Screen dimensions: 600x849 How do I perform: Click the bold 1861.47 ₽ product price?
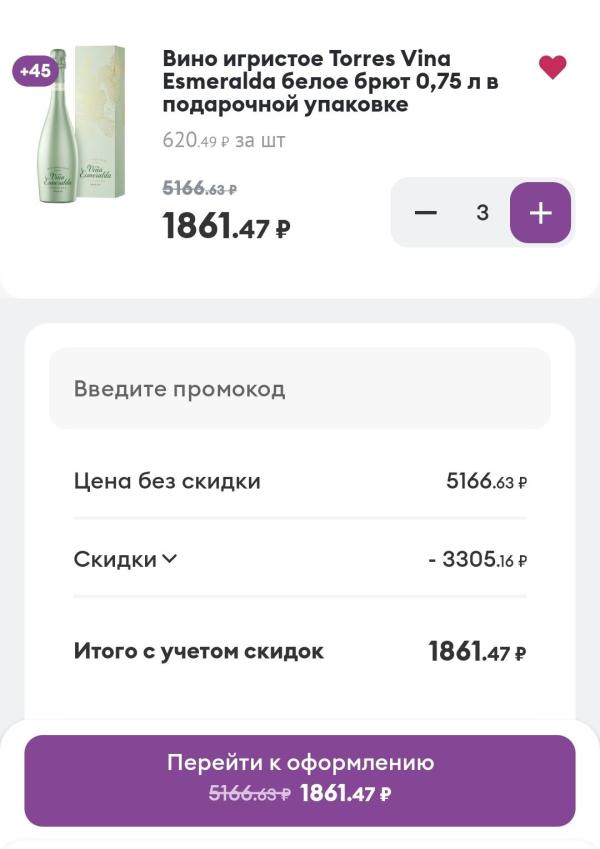(x=226, y=227)
